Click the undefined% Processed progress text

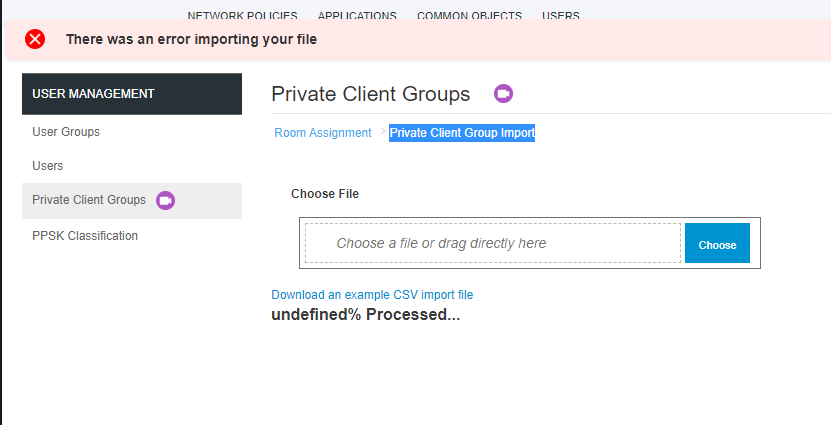[x=365, y=315]
